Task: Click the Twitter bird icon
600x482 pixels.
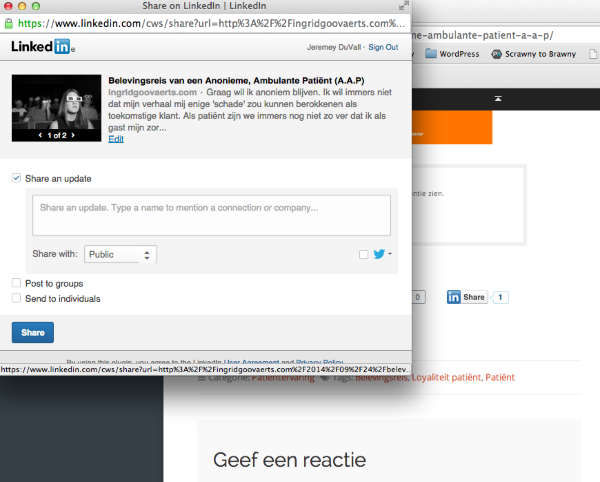Action: point(379,254)
